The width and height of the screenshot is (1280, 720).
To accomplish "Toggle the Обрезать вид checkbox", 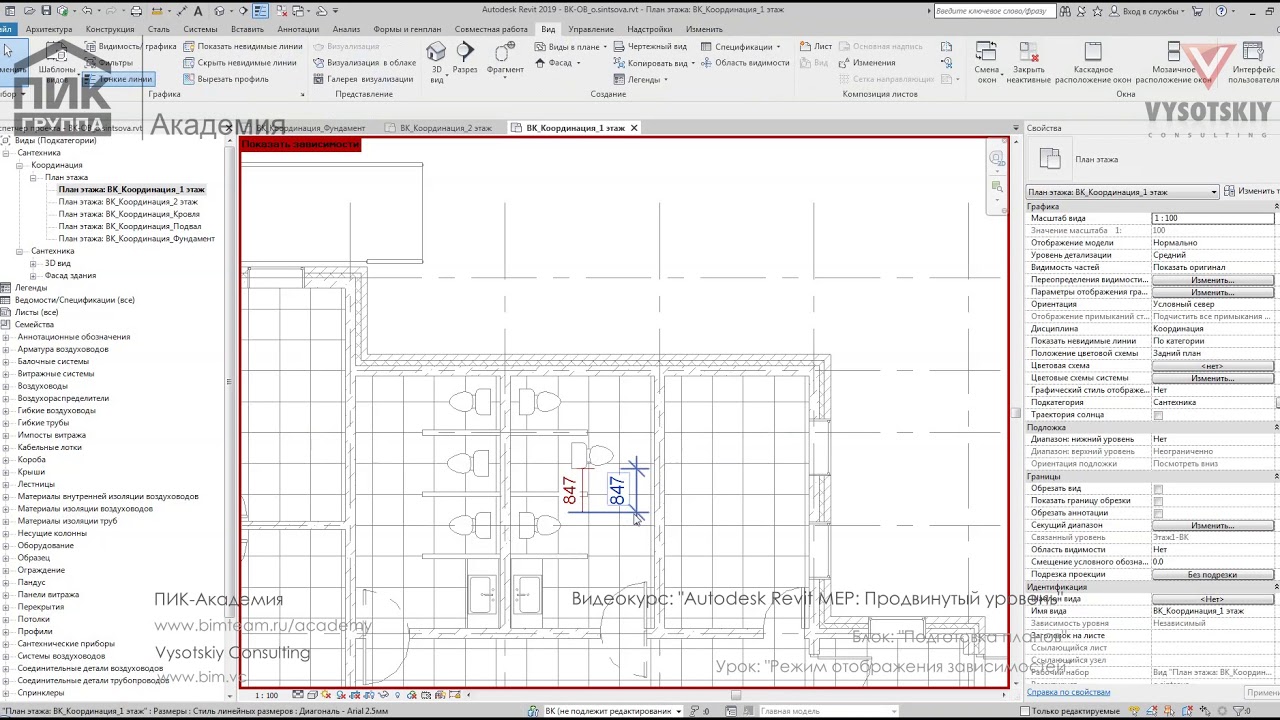I will pos(1158,489).
